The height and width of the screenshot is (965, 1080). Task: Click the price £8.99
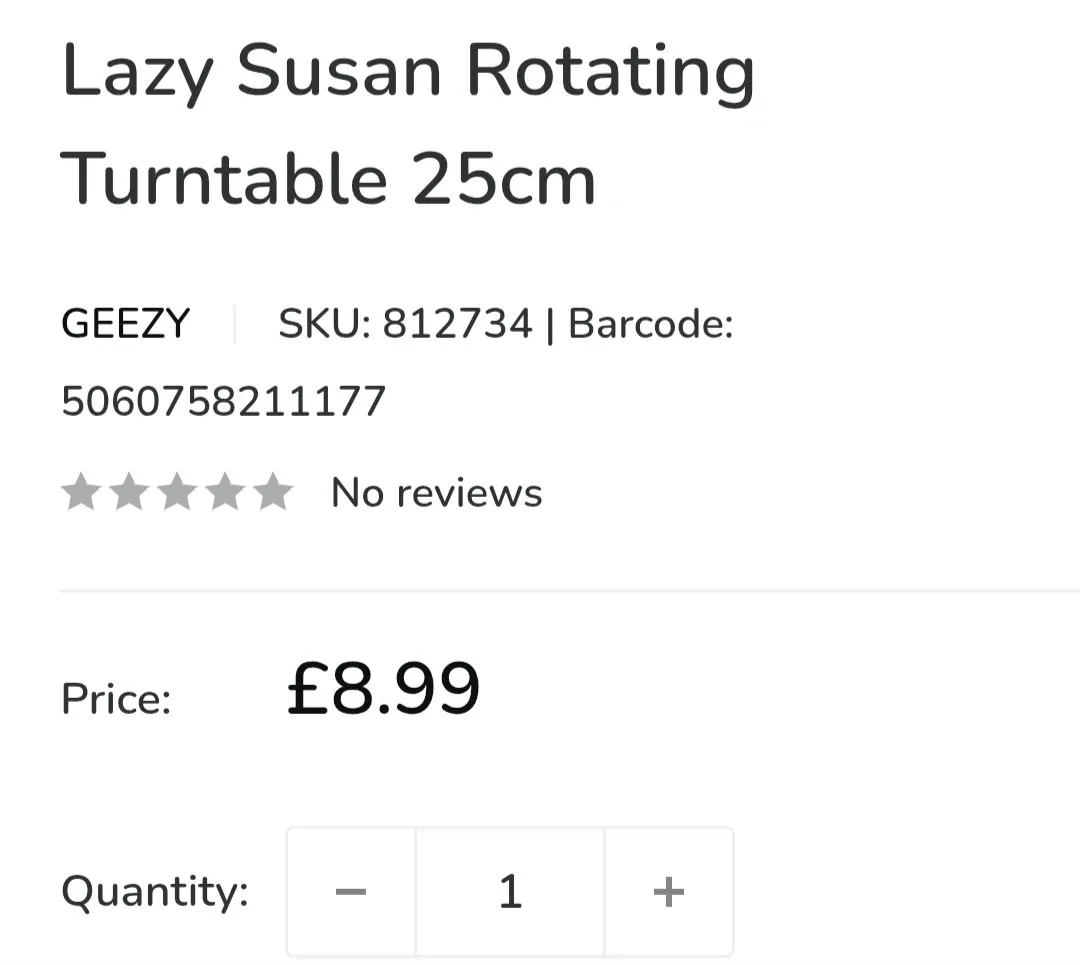pos(383,686)
